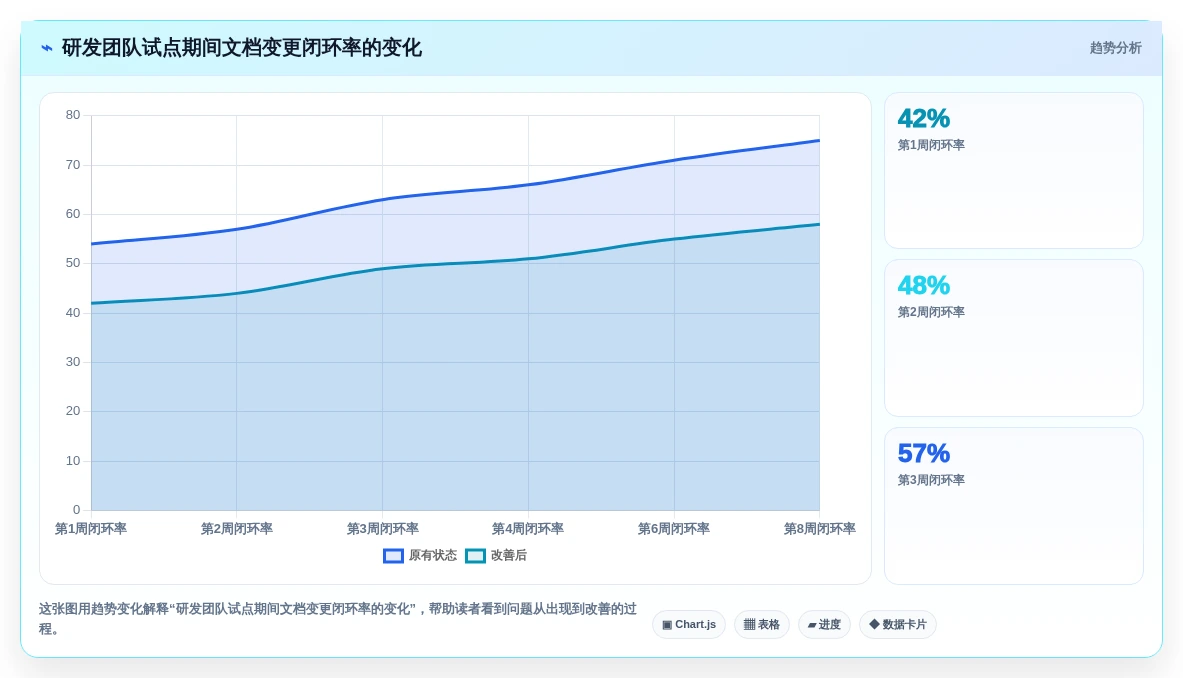Click the 第2周闭环率 label in the 48% card

[x=931, y=311]
